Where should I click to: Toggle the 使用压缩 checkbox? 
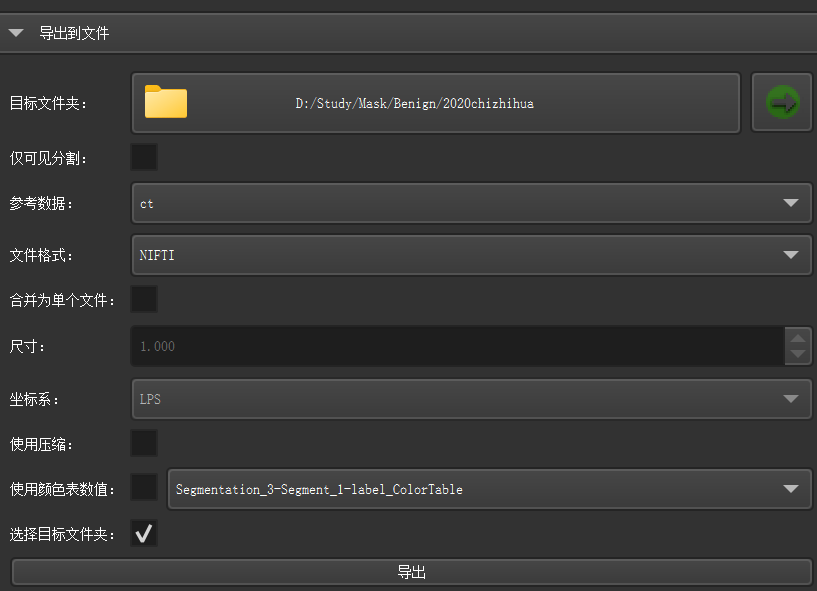pyautogui.click(x=144, y=443)
